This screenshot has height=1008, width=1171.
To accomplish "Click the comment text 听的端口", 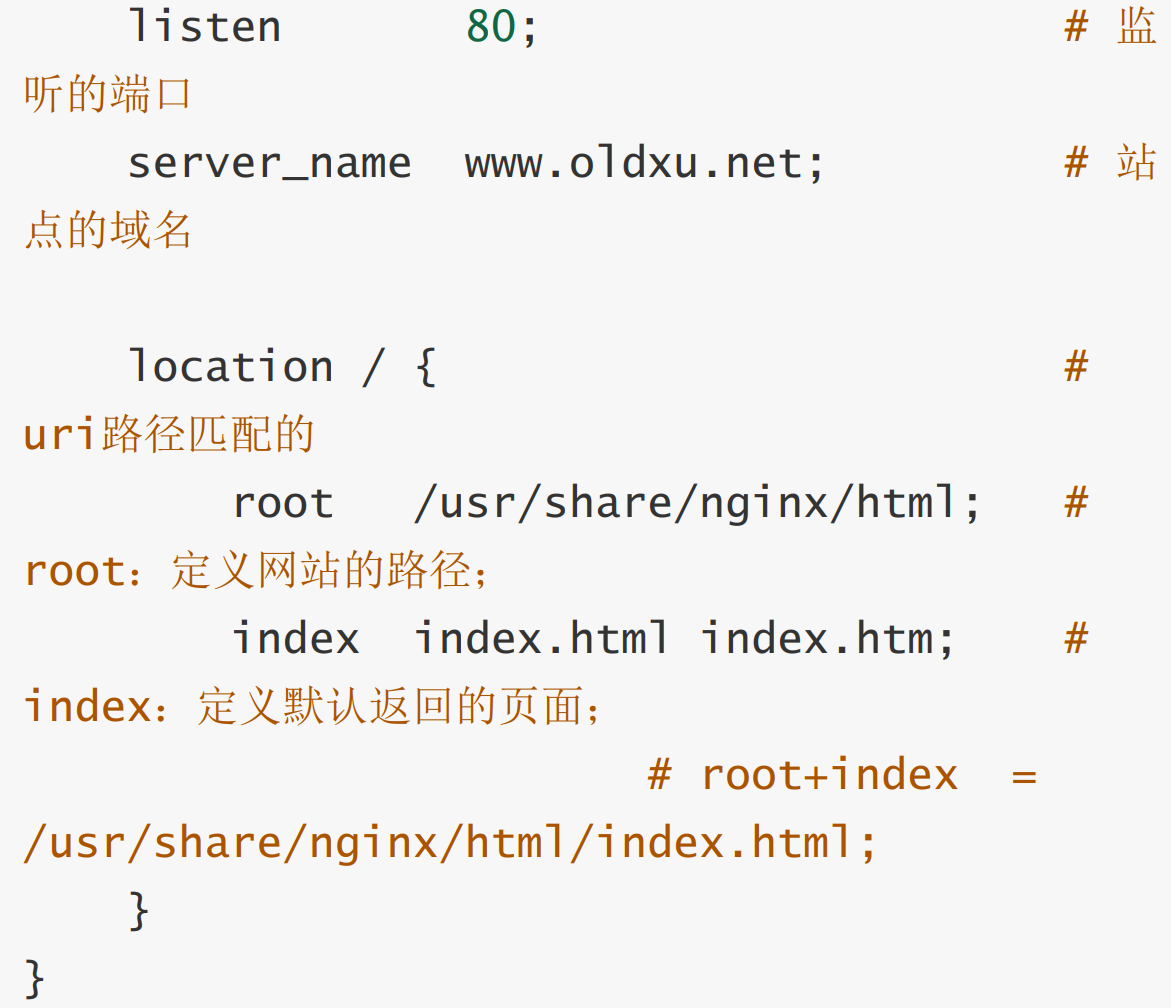I will tap(107, 95).
